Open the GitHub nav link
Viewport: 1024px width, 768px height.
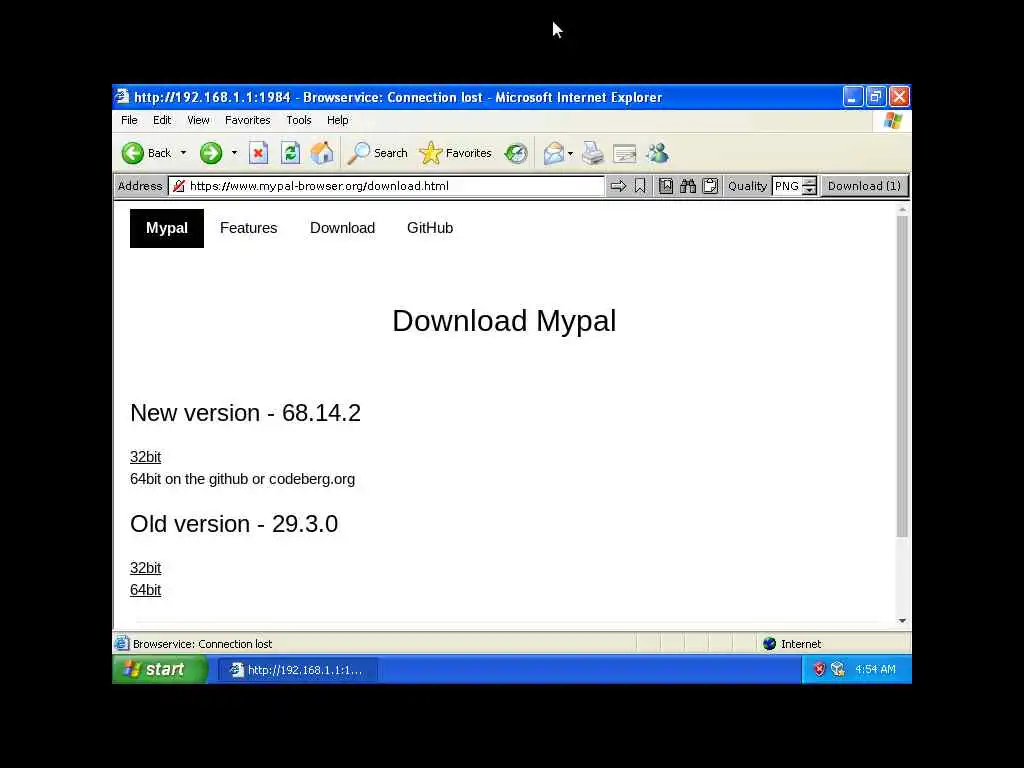point(430,228)
